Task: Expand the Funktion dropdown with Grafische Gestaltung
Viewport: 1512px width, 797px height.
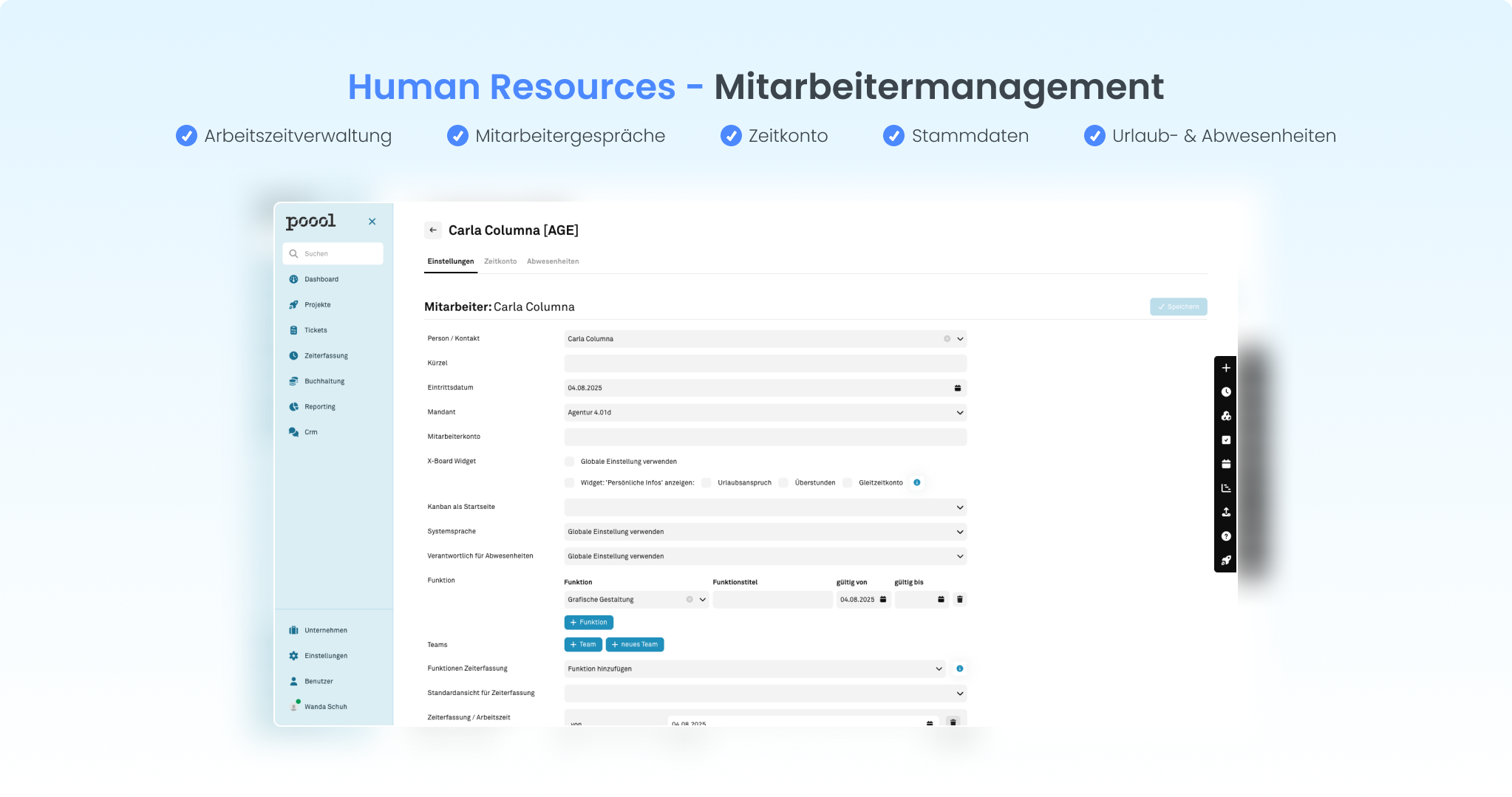Action: tap(702, 600)
